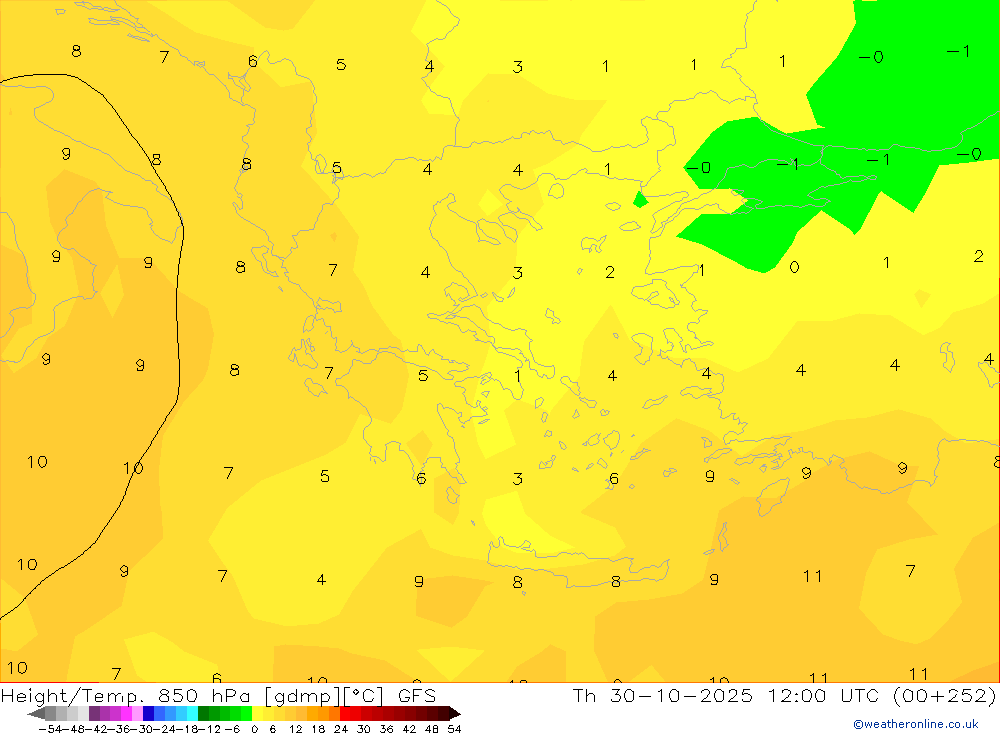Click the 'UTC' timezone label

pyautogui.click(x=860, y=695)
